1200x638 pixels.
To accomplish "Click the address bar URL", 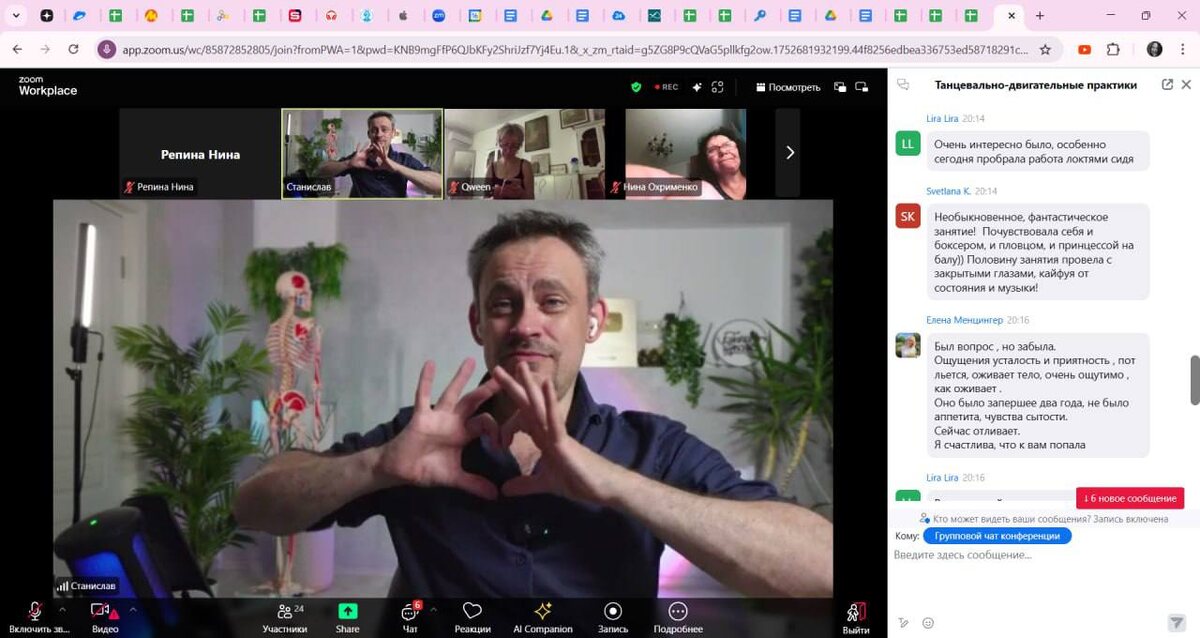I will click(x=574, y=49).
